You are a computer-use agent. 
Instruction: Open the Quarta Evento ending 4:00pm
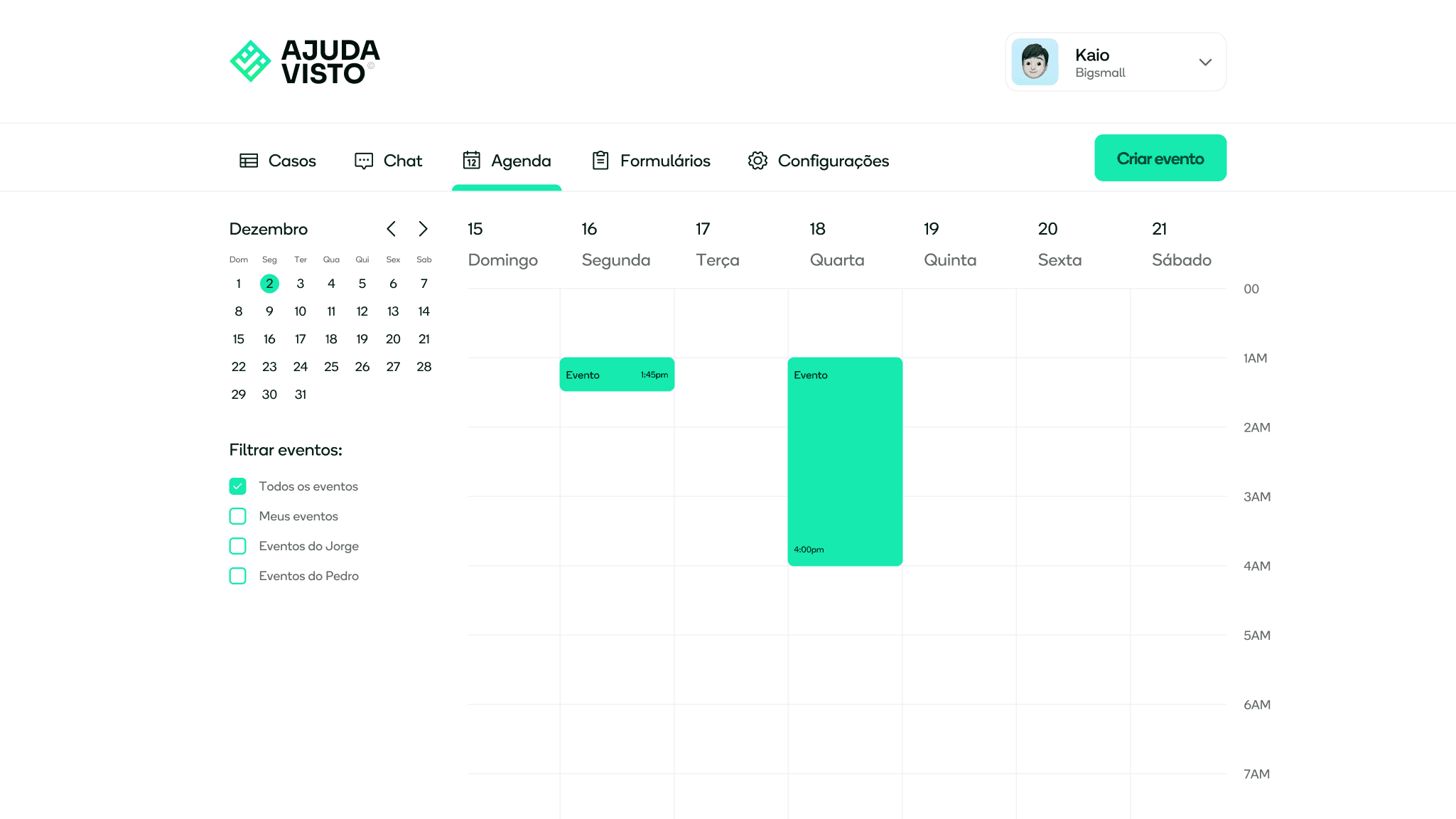[845, 462]
